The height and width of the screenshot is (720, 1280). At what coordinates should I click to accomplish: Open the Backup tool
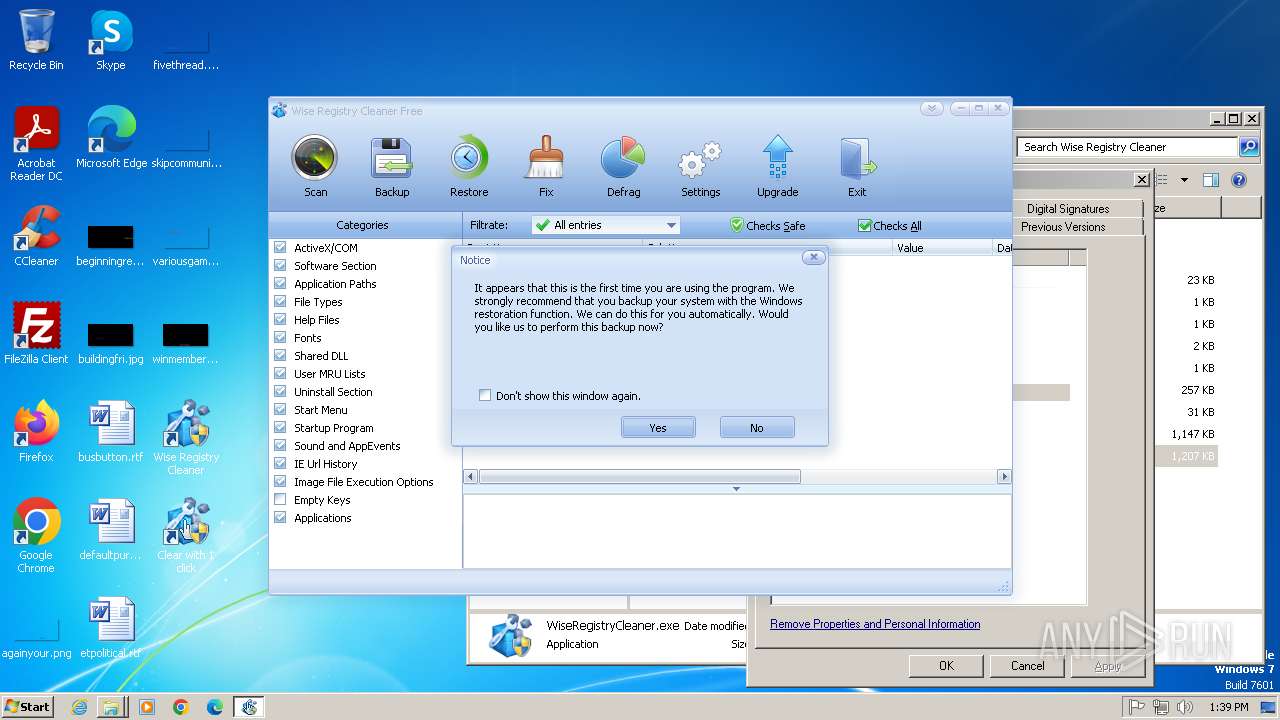coord(392,166)
